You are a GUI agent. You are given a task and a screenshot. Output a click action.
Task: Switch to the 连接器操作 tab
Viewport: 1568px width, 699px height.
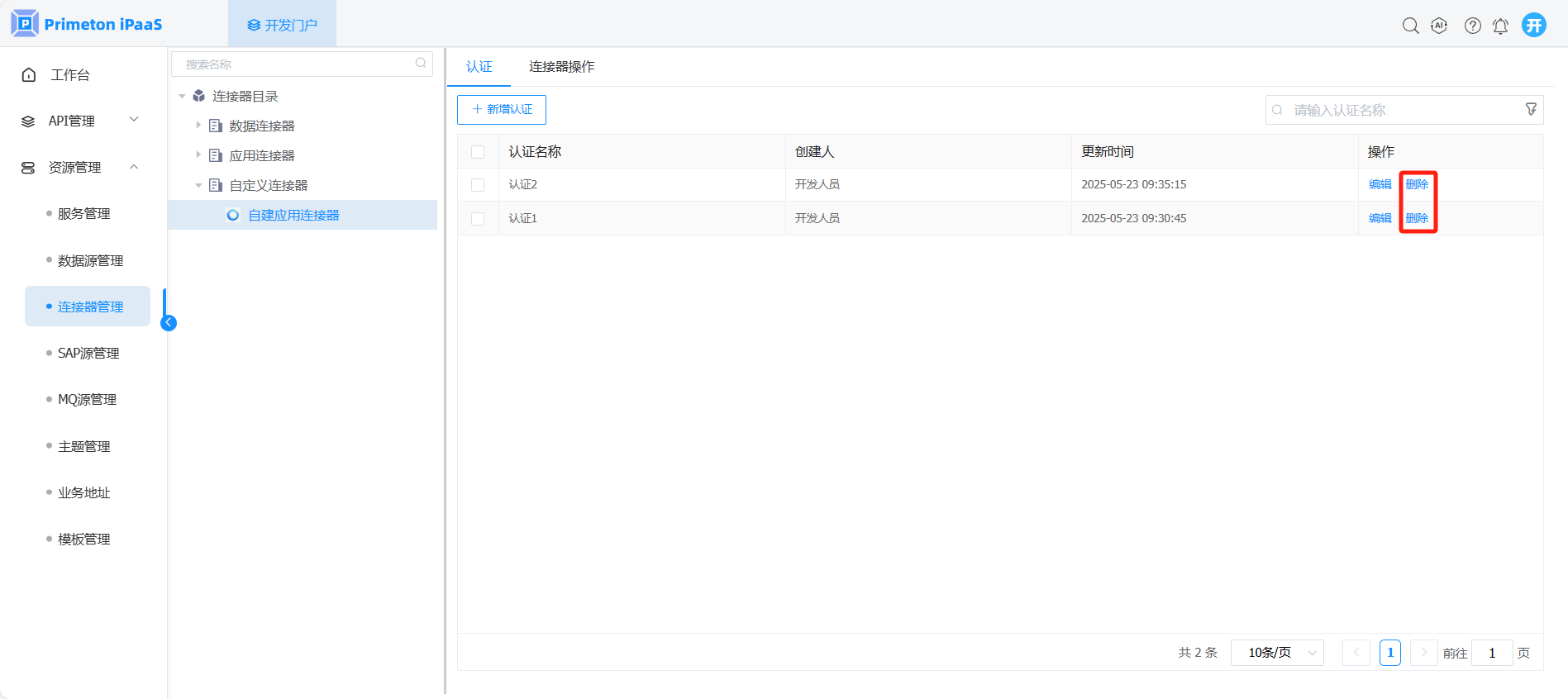[x=561, y=67]
